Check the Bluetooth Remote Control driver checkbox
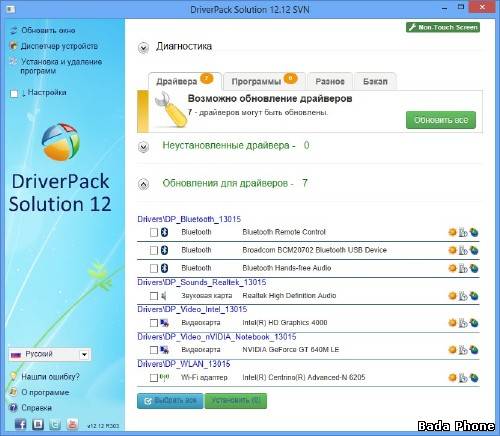Screen dimensions: 500x436 154,232
